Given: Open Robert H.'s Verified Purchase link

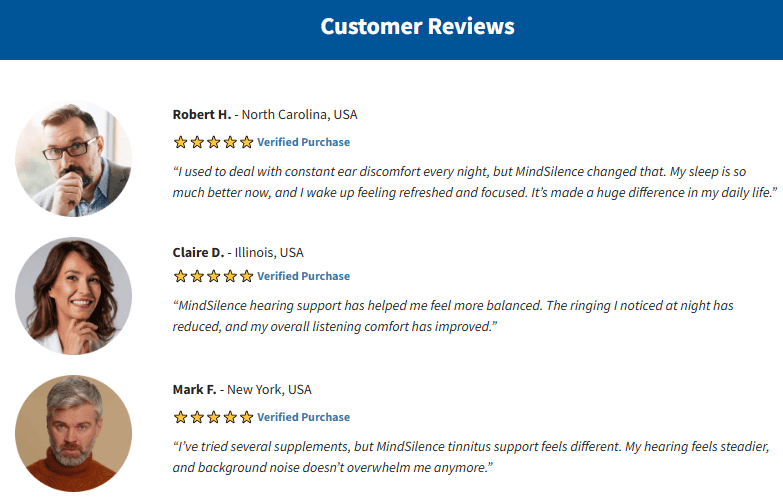Looking at the screenshot, I should (304, 142).
